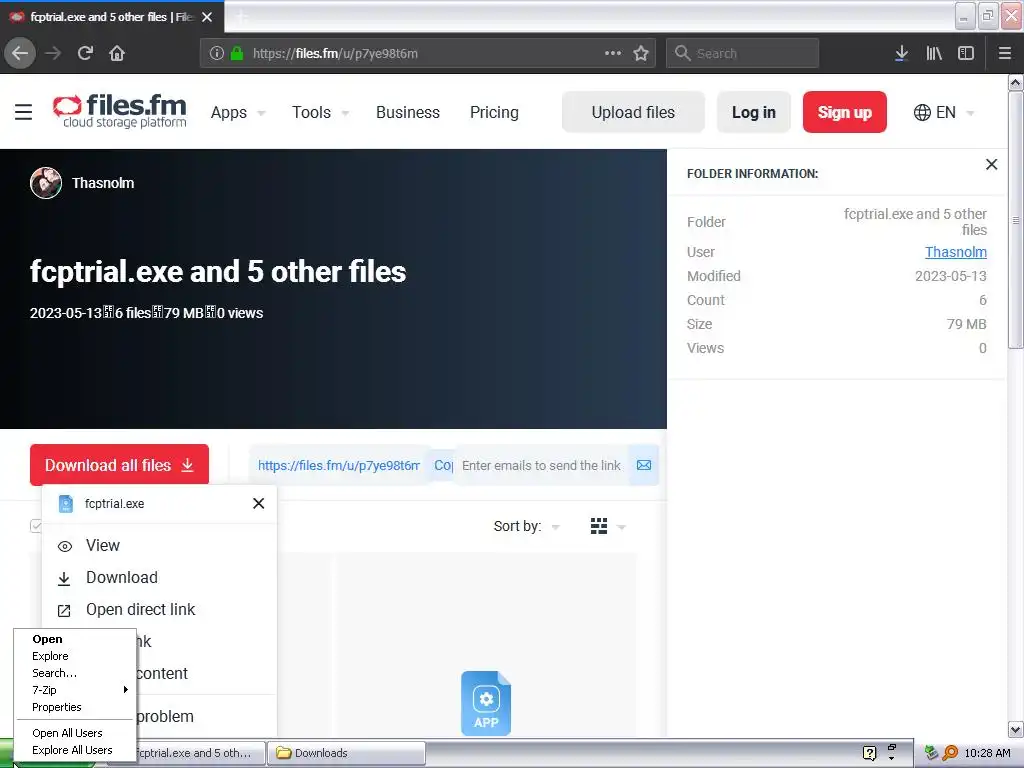This screenshot has width=1024, height=768.
Task: Click the help question mark tray icon
Action: pos(869,753)
